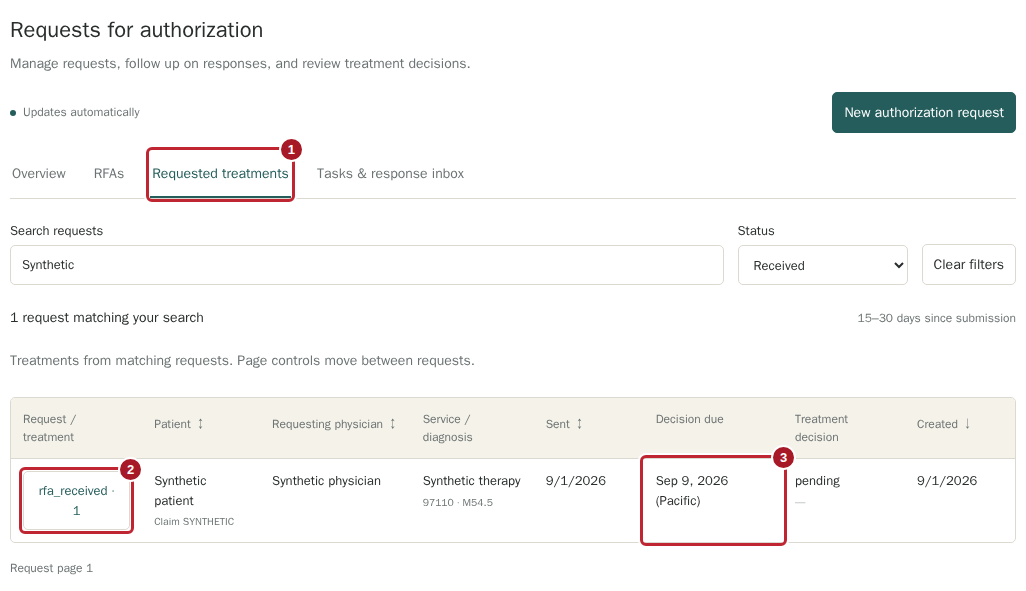
Task: Sort table by Patient column
Action: (179, 424)
